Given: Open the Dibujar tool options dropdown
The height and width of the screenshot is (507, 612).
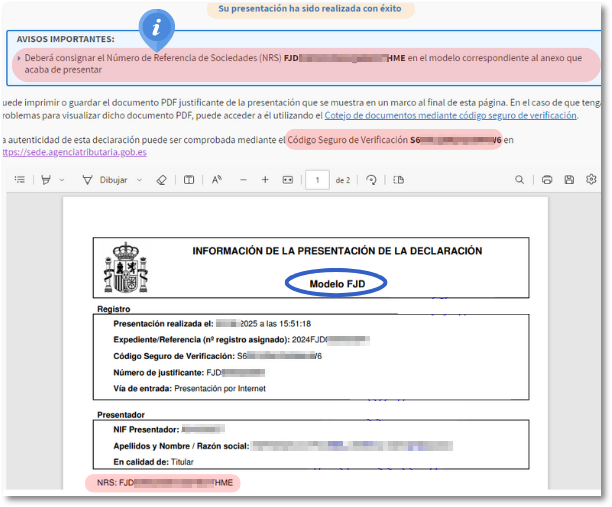Looking at the screenshot, I should (x=138, y=180).
